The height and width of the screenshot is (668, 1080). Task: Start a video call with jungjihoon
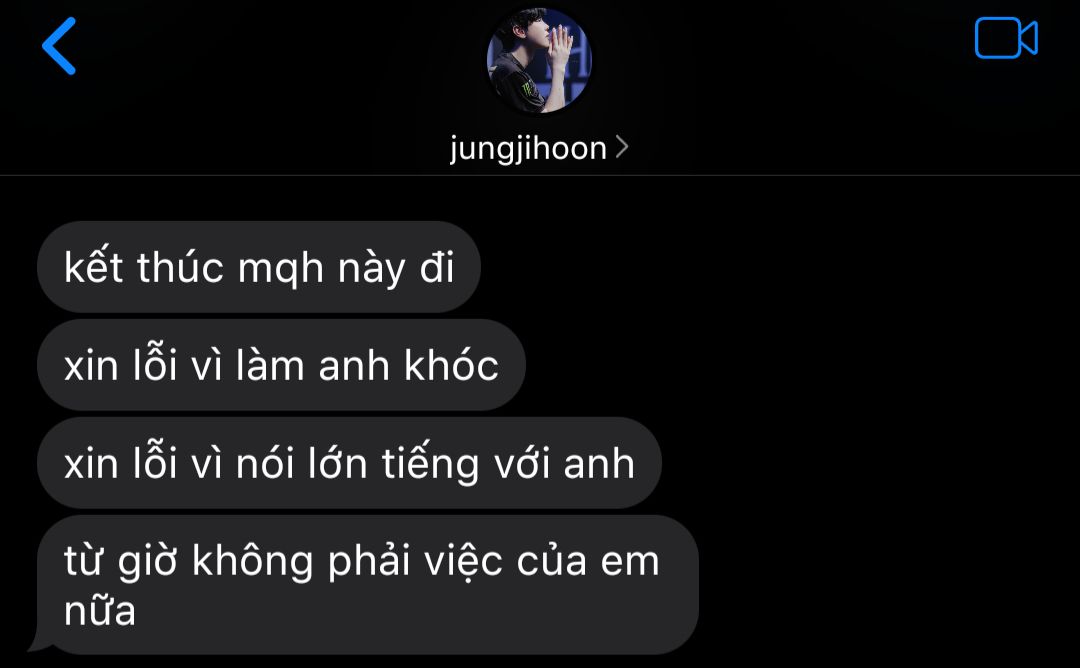tap(1006, 38)
